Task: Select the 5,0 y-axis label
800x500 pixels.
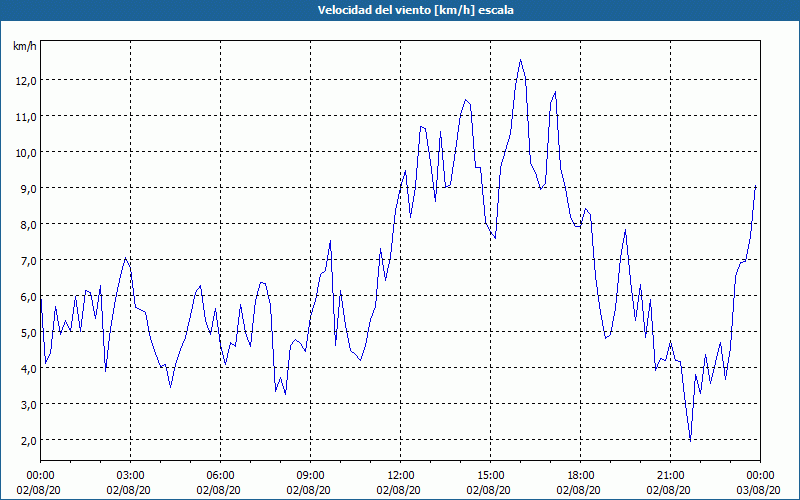Action: coord(27,332)
